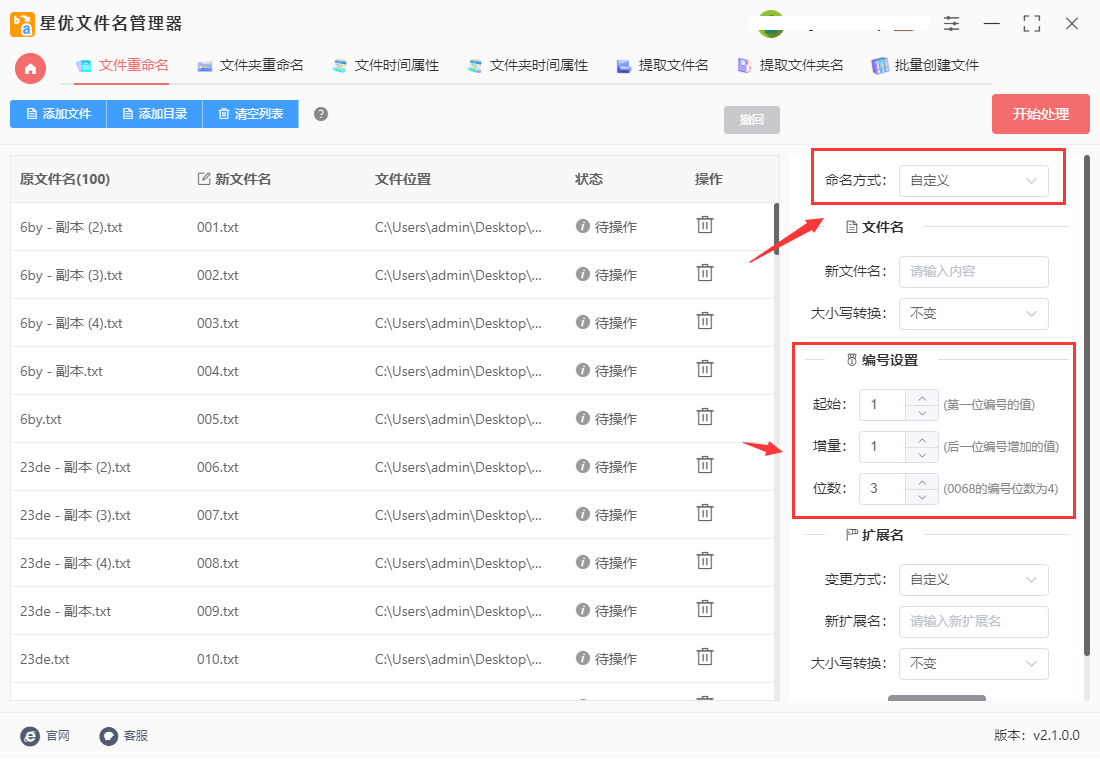Open the 变更方式 dropdown in 扩展名 section
This screenshot has height=760, width=1100.
pos(973,580)
